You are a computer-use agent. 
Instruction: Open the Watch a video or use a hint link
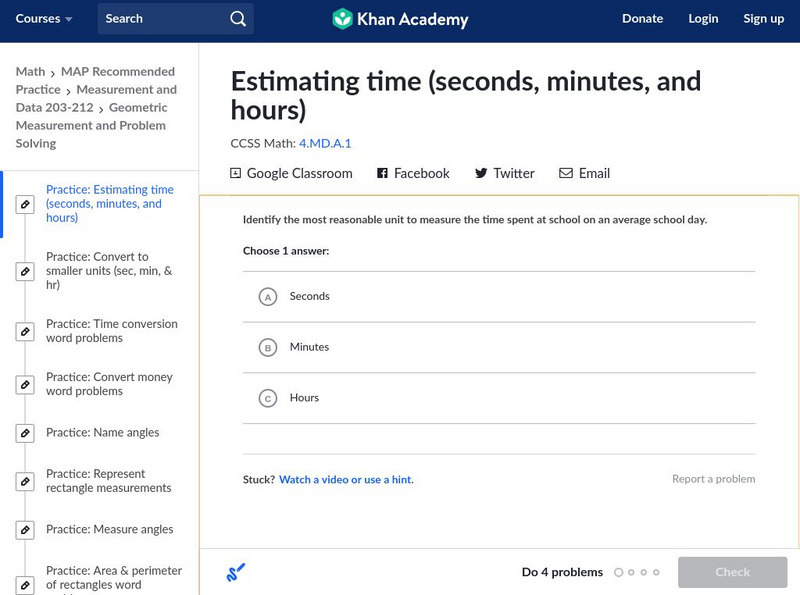[x=346, y=480]
